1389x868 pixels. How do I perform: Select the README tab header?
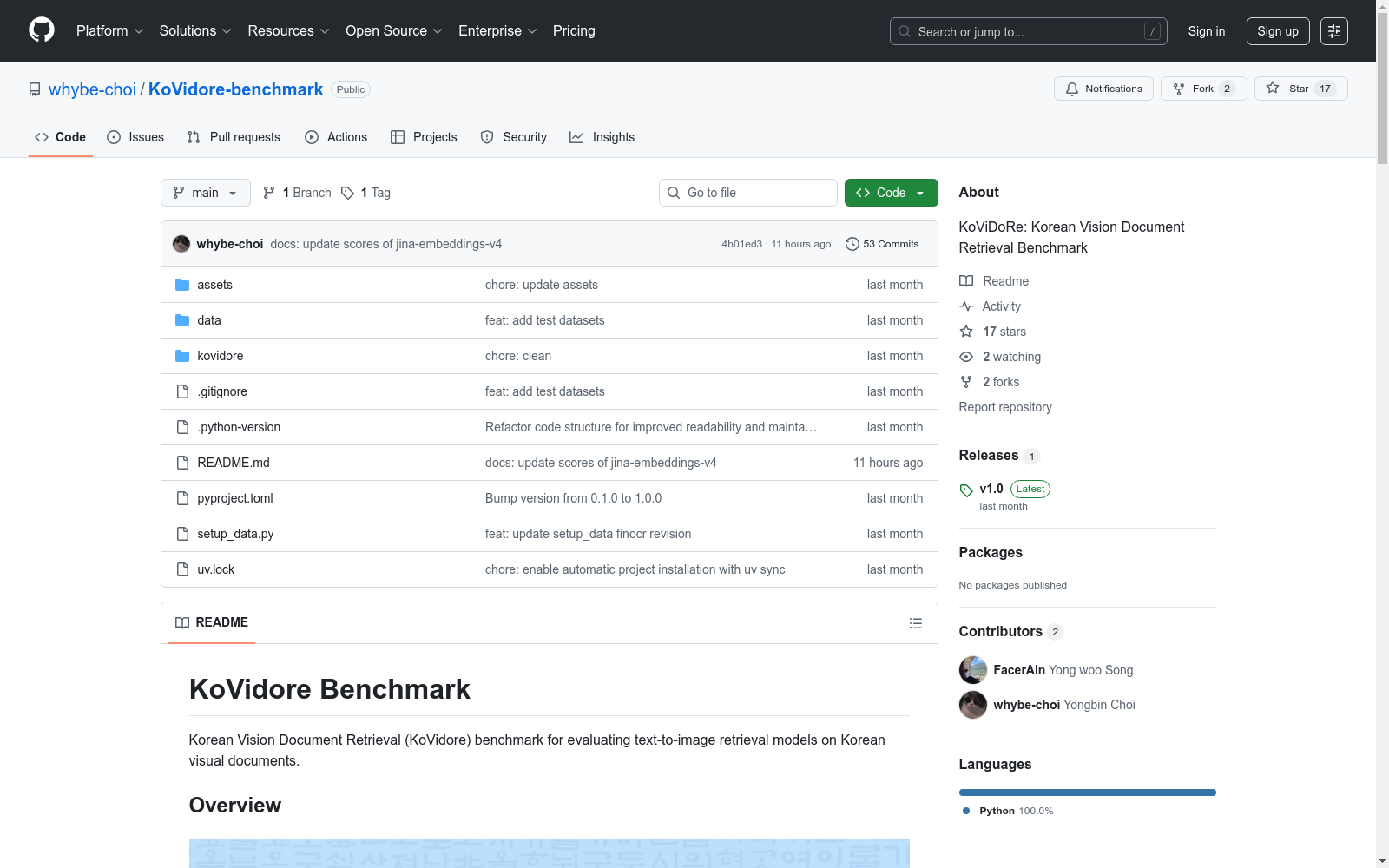(212, 622)
